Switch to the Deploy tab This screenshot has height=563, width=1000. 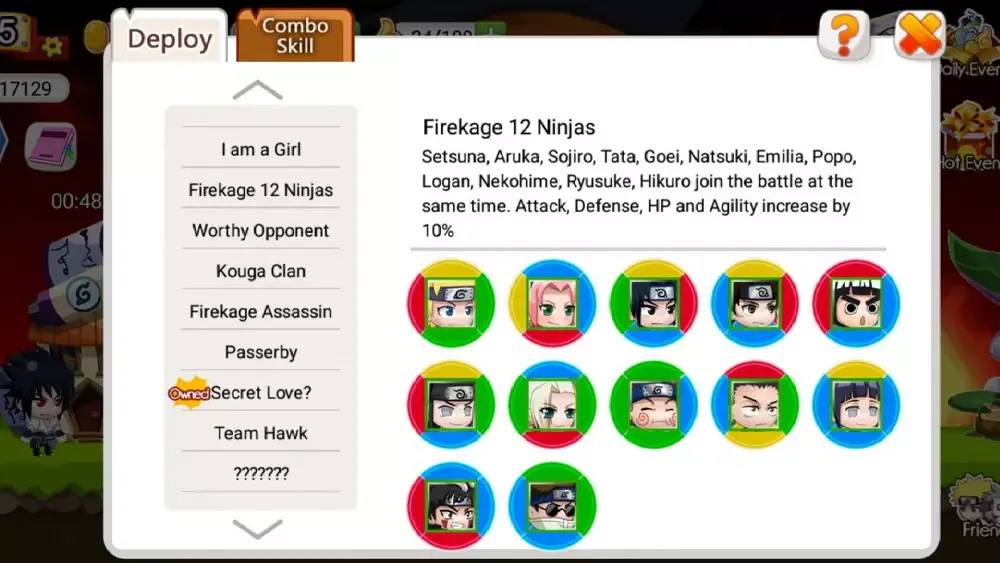[170, 38]
